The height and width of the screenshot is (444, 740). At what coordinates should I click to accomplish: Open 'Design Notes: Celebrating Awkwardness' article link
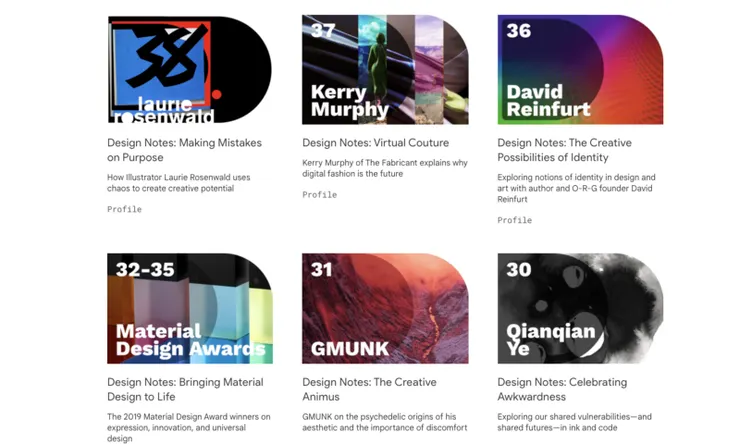[x=562, y=389]
